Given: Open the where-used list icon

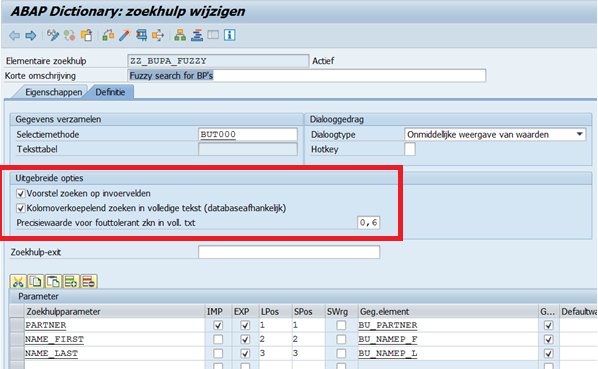Looking at the screenshot, I should coord(158,35).
